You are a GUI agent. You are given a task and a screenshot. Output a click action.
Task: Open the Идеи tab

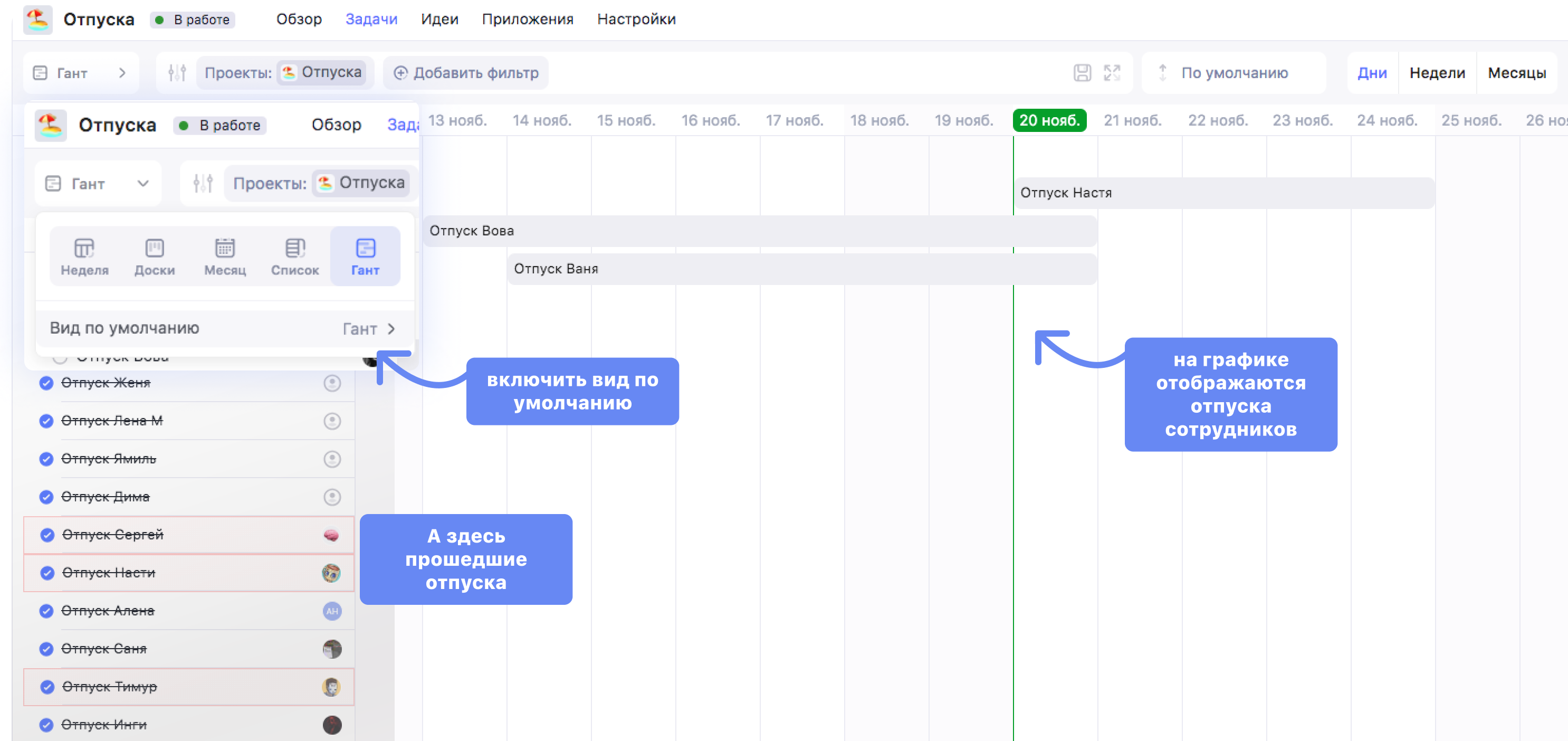[x=439, y=20]
